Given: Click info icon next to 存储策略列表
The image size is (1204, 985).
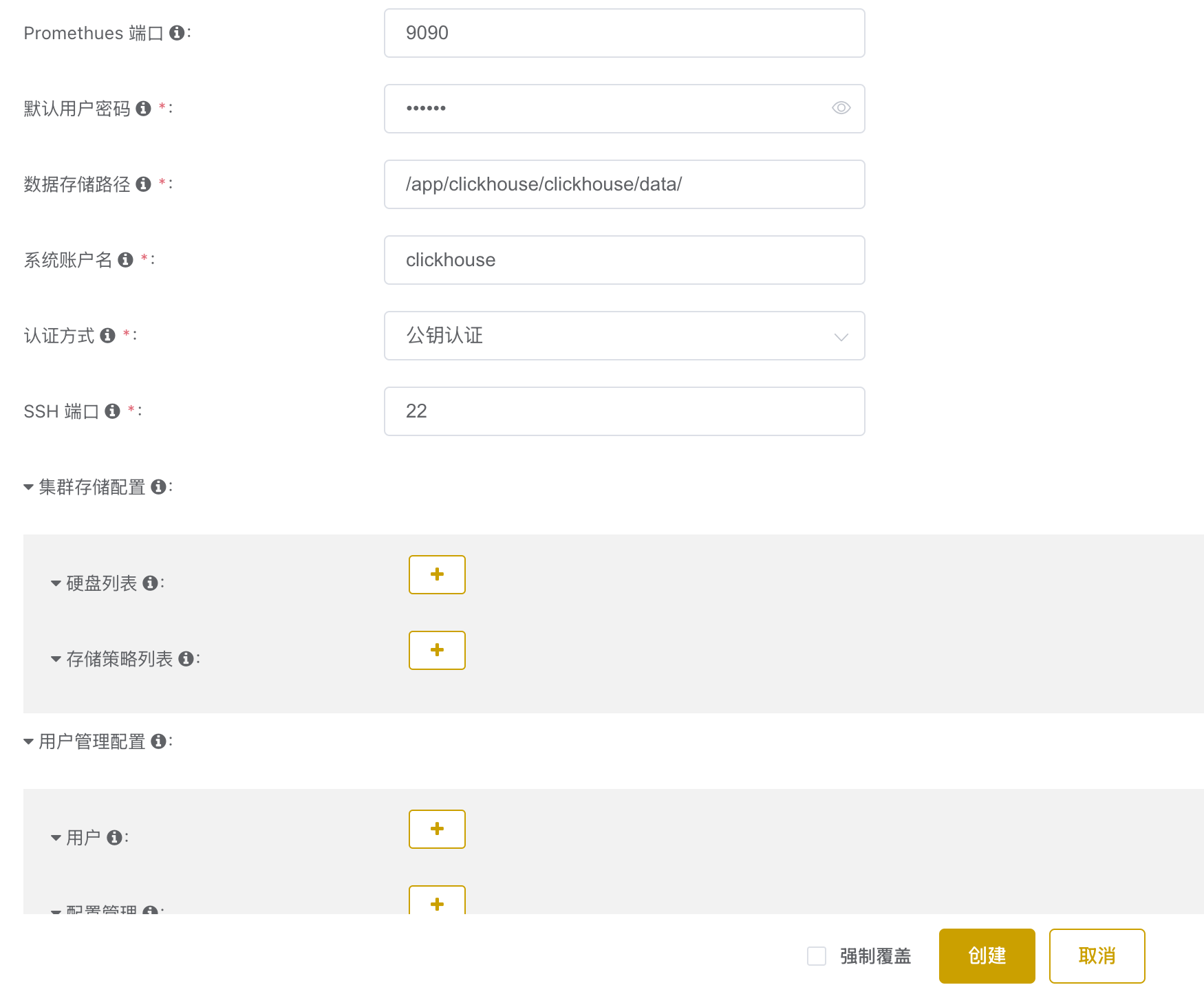Looking at the screenshot, I should click(x=186, y=659).
